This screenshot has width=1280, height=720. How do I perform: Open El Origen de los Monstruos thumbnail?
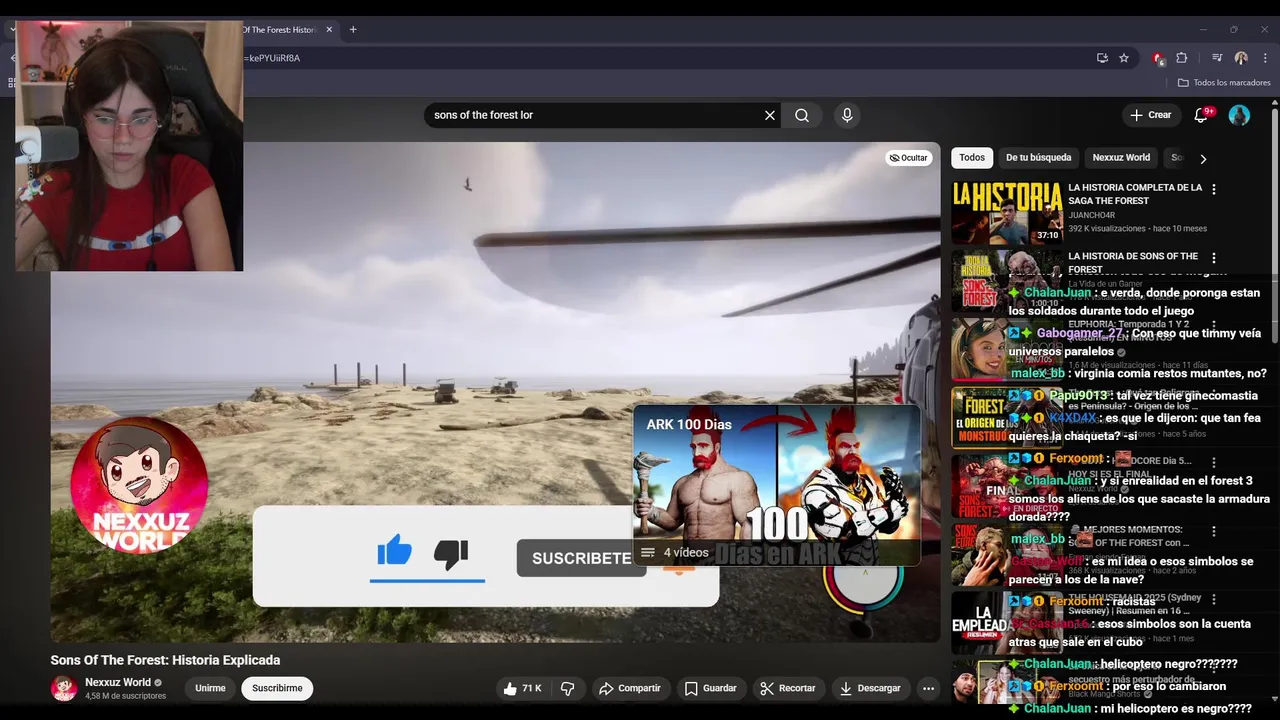pyautogui.click(x=1007, y=418)
